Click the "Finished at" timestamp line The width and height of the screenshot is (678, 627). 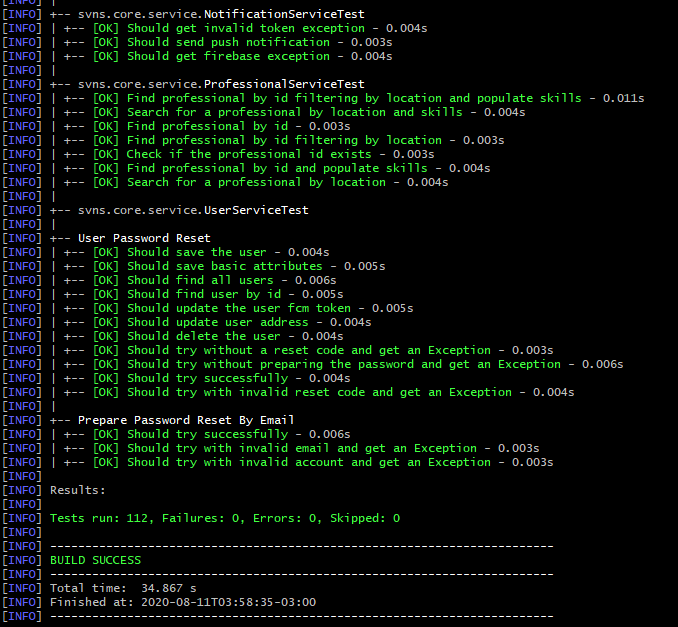coord(182,602)
